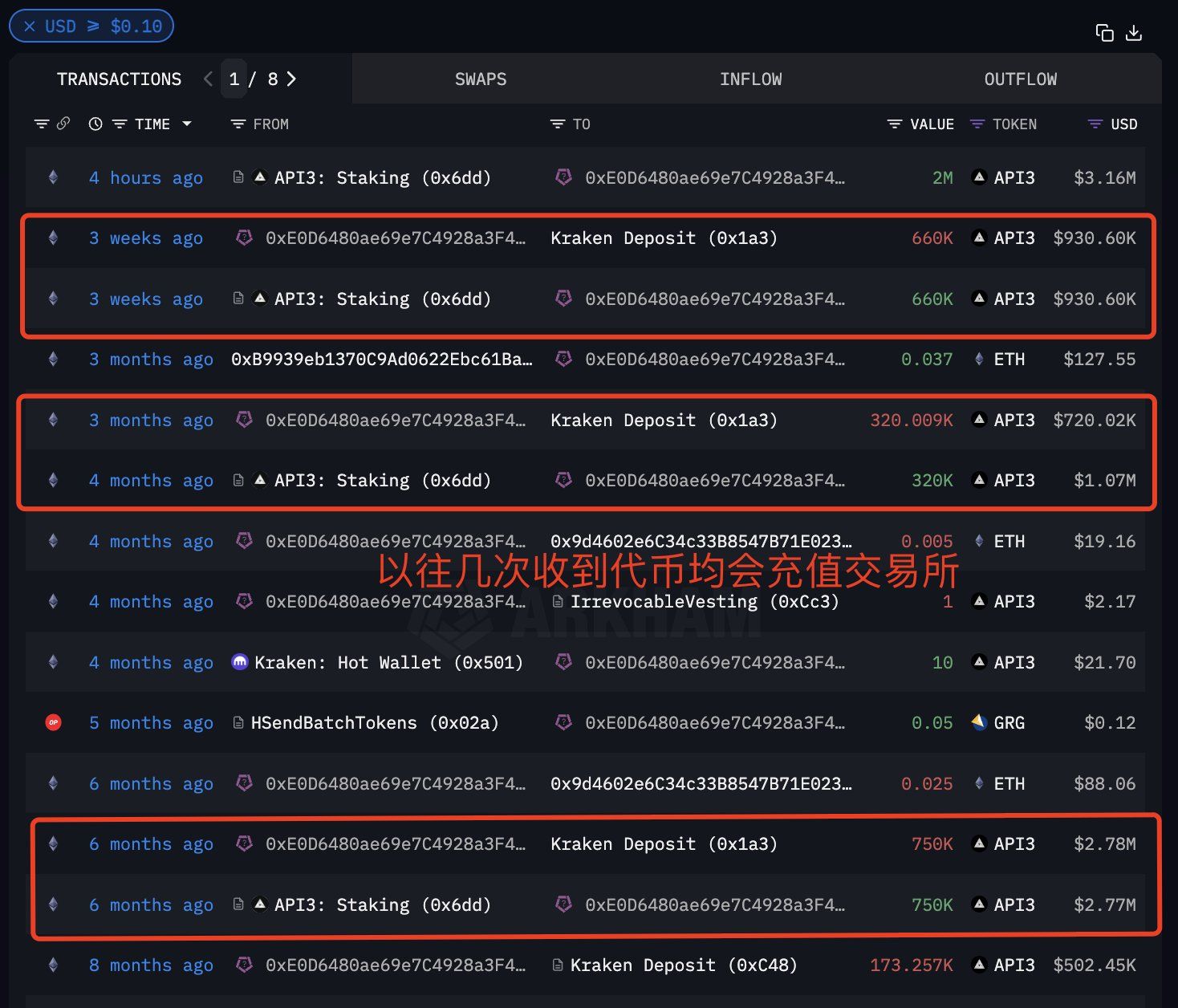The height and width of the screenshot is (1008, 1178).
Task: Click the 0.037 ETH value cell
Action: tap(927, 360)
